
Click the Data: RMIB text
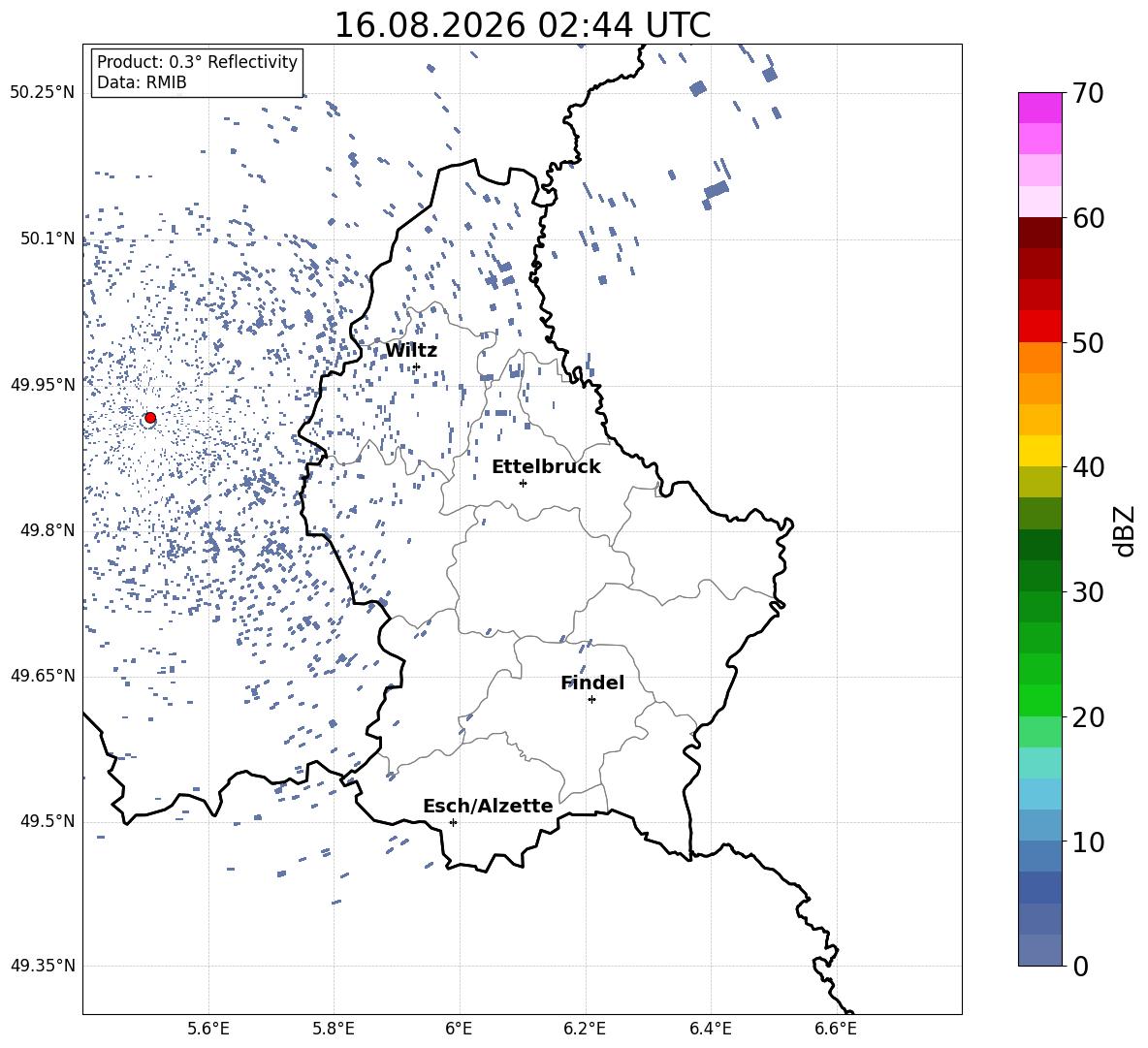142,82
